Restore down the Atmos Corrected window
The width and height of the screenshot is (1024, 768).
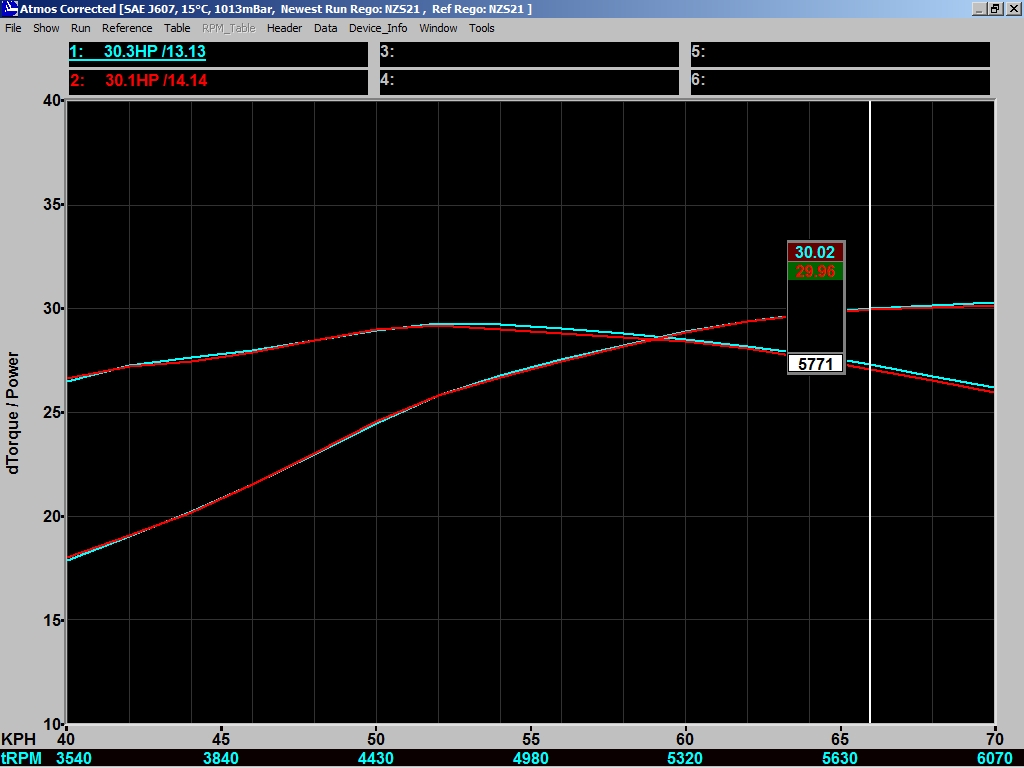tap(995, 8)
